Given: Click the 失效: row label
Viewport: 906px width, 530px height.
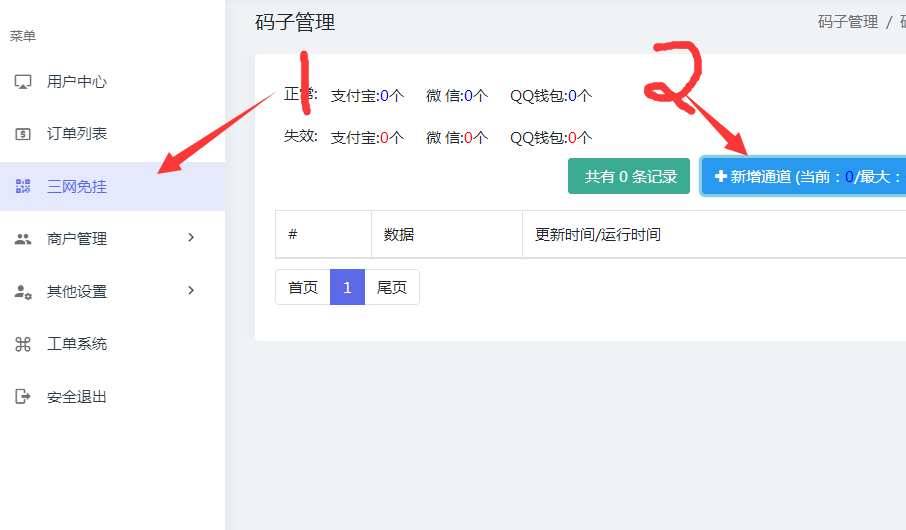Looking at the screenshot, I should (x=300, y=136).
